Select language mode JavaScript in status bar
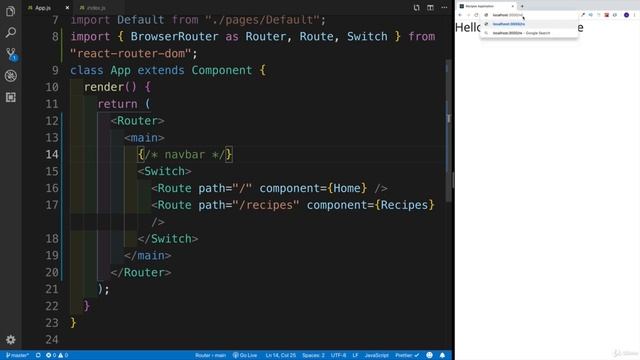The height and width of the screenshot is (360, 640). point(376,355)
